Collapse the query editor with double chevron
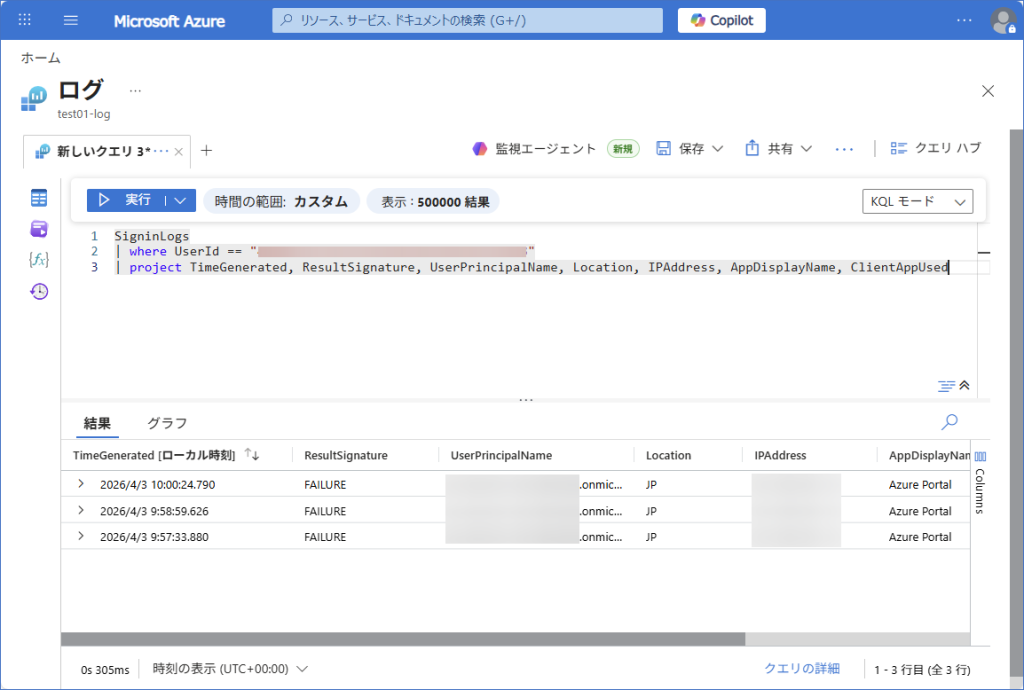 tap(964, 385)
